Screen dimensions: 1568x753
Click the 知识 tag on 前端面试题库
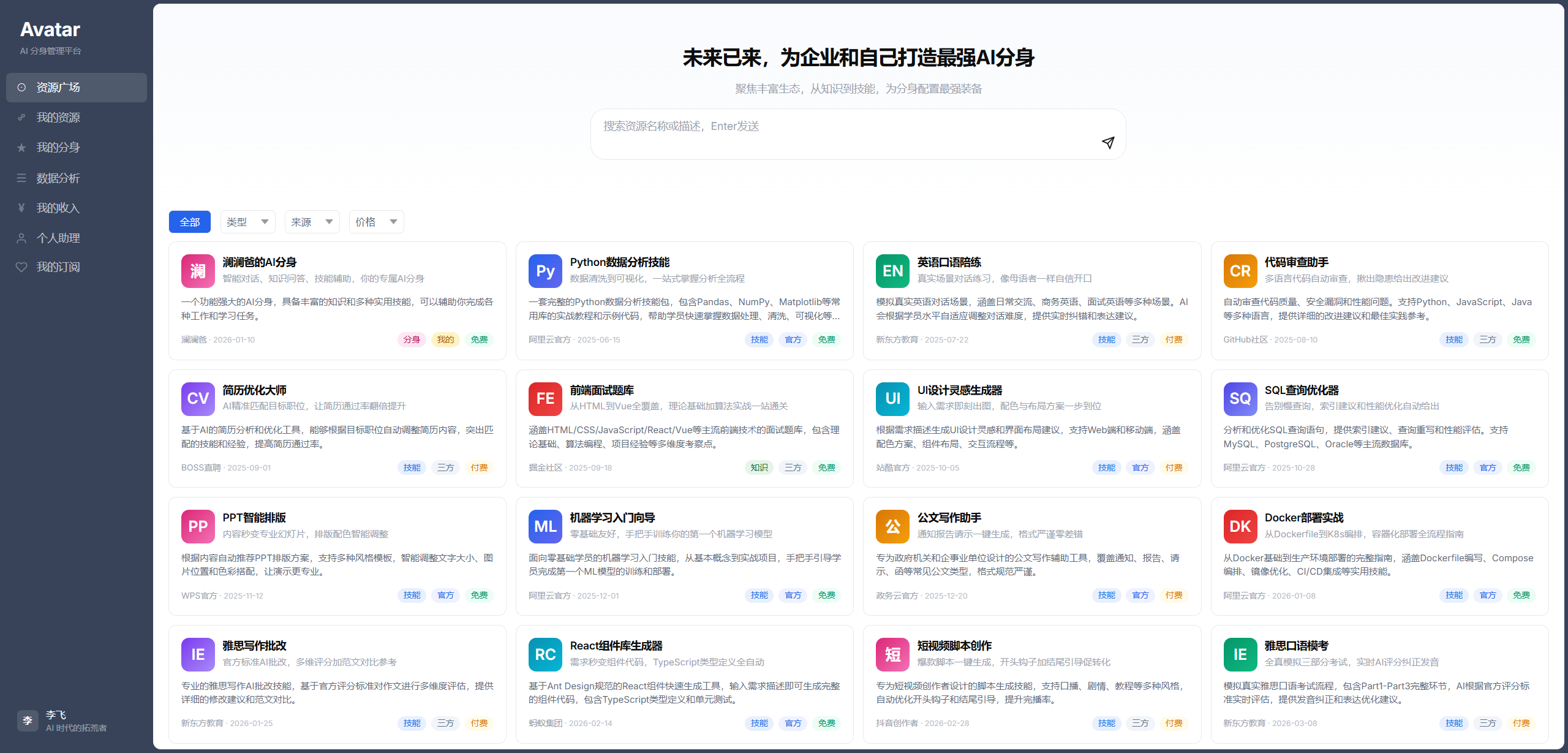click(759, 467)
